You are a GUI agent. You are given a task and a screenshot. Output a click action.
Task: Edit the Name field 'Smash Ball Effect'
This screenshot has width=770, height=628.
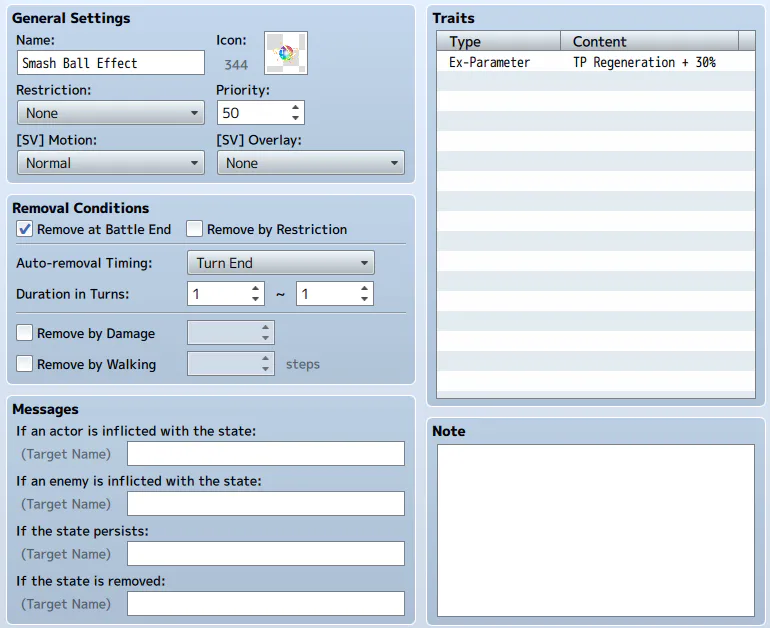click(x=110, y=63)
